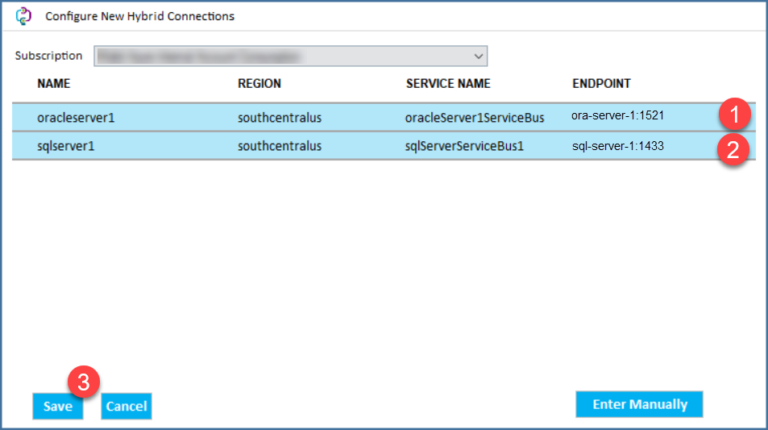Image resolution: width=768 pixels, height=430 pixels.
Task: Click the sql-server-1:1433 endpoint cell
Action: [x=617, y=147]
